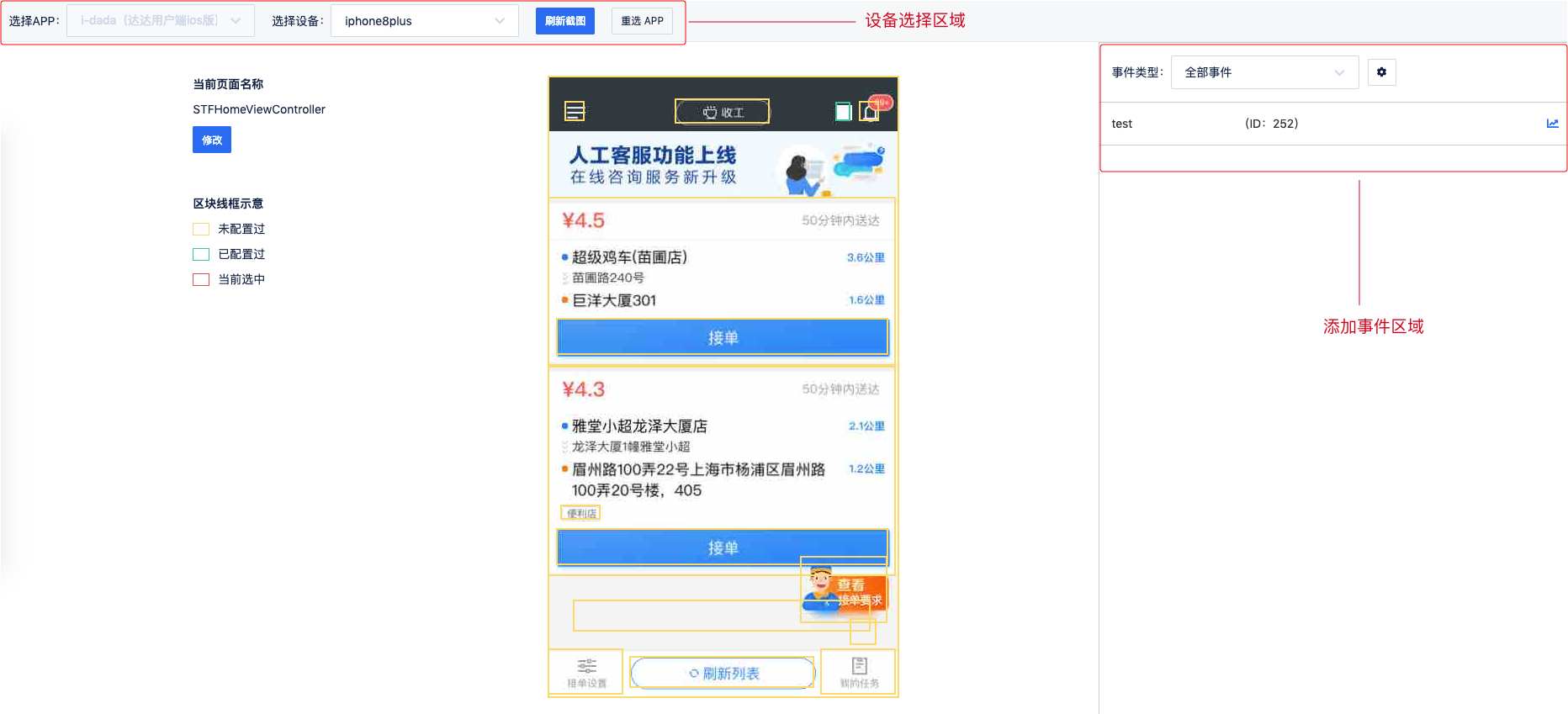Tap the 便利店 tag
Image resolution: width=1568 pixels, height=714 pixels.
580,513
